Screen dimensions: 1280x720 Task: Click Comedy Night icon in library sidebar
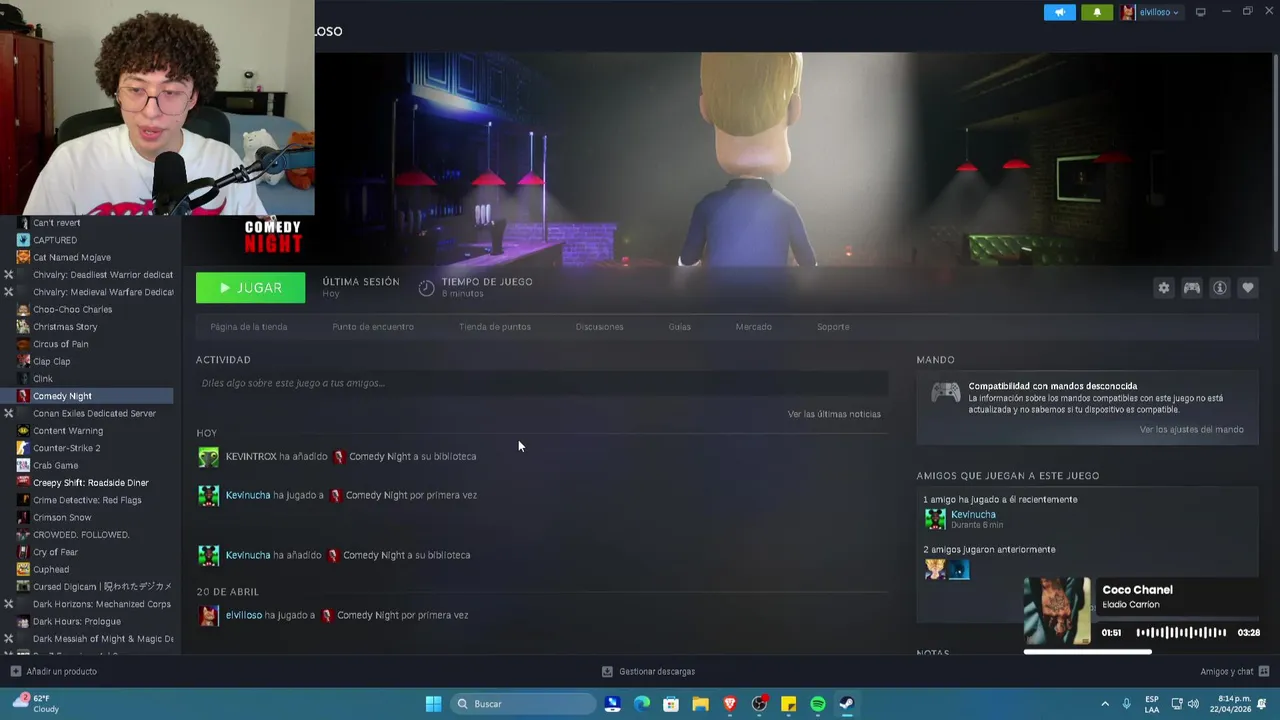(23, 396)
